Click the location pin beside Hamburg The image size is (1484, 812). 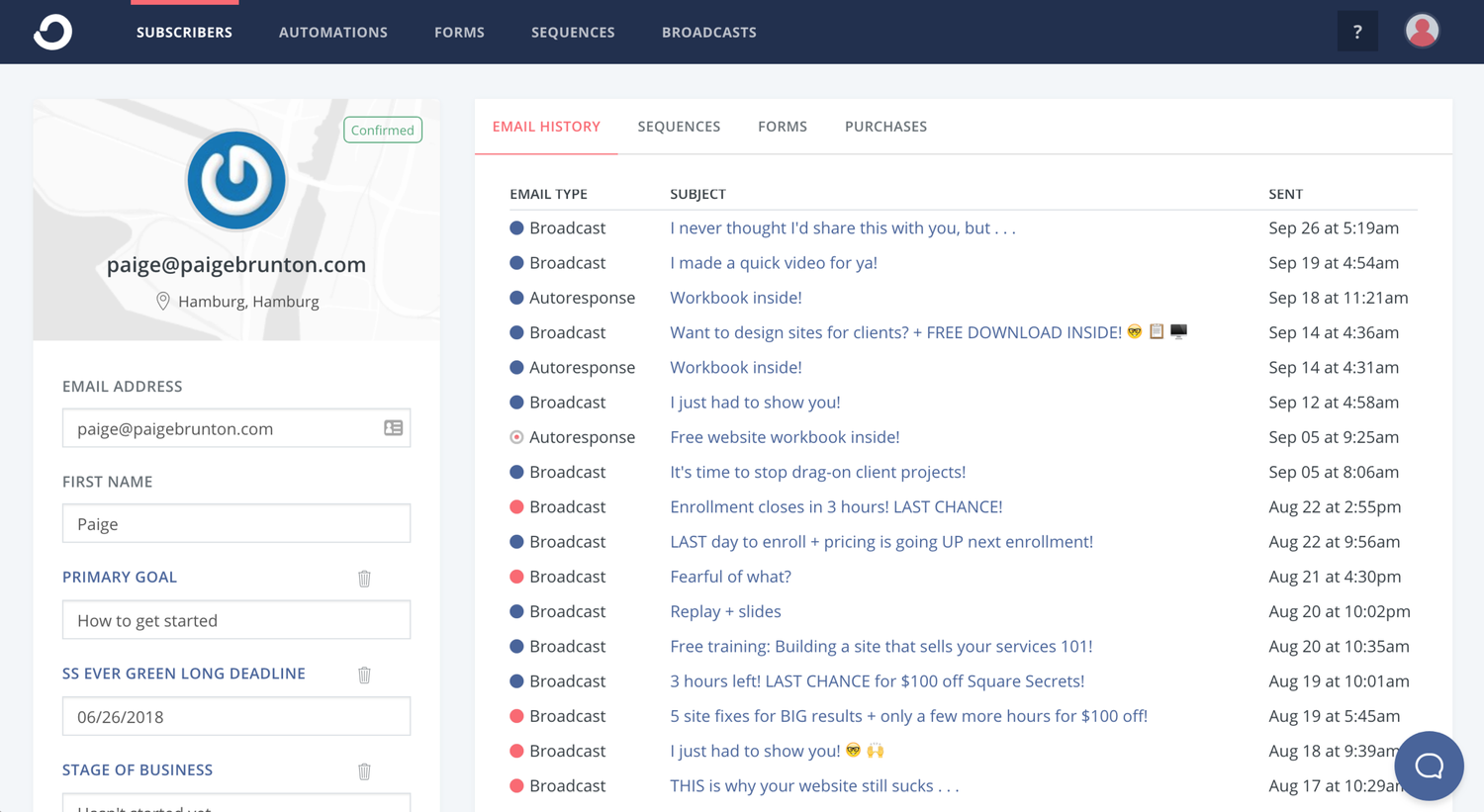(163, 301)
